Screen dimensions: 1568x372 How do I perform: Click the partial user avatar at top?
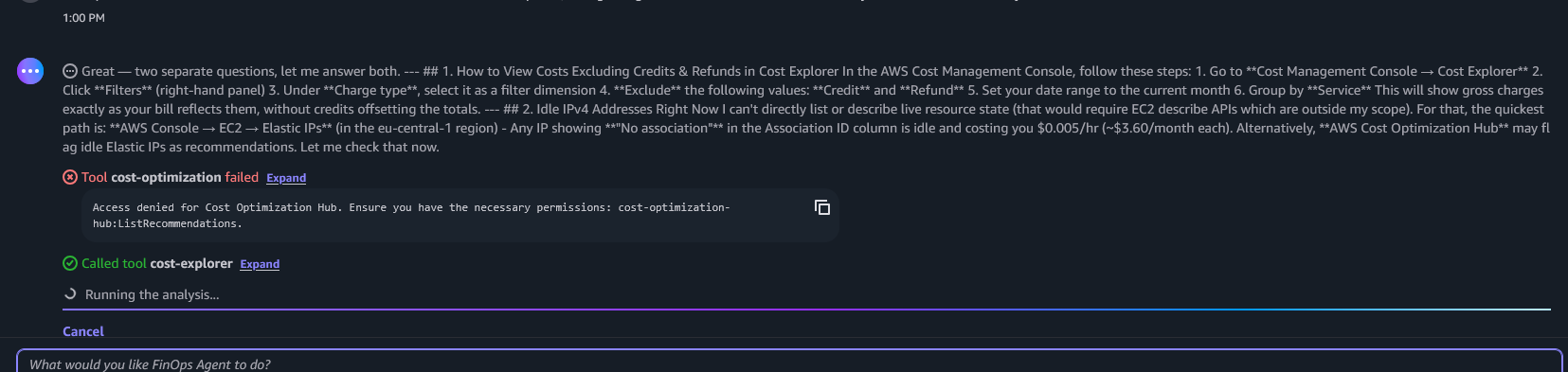pos(30,1)
